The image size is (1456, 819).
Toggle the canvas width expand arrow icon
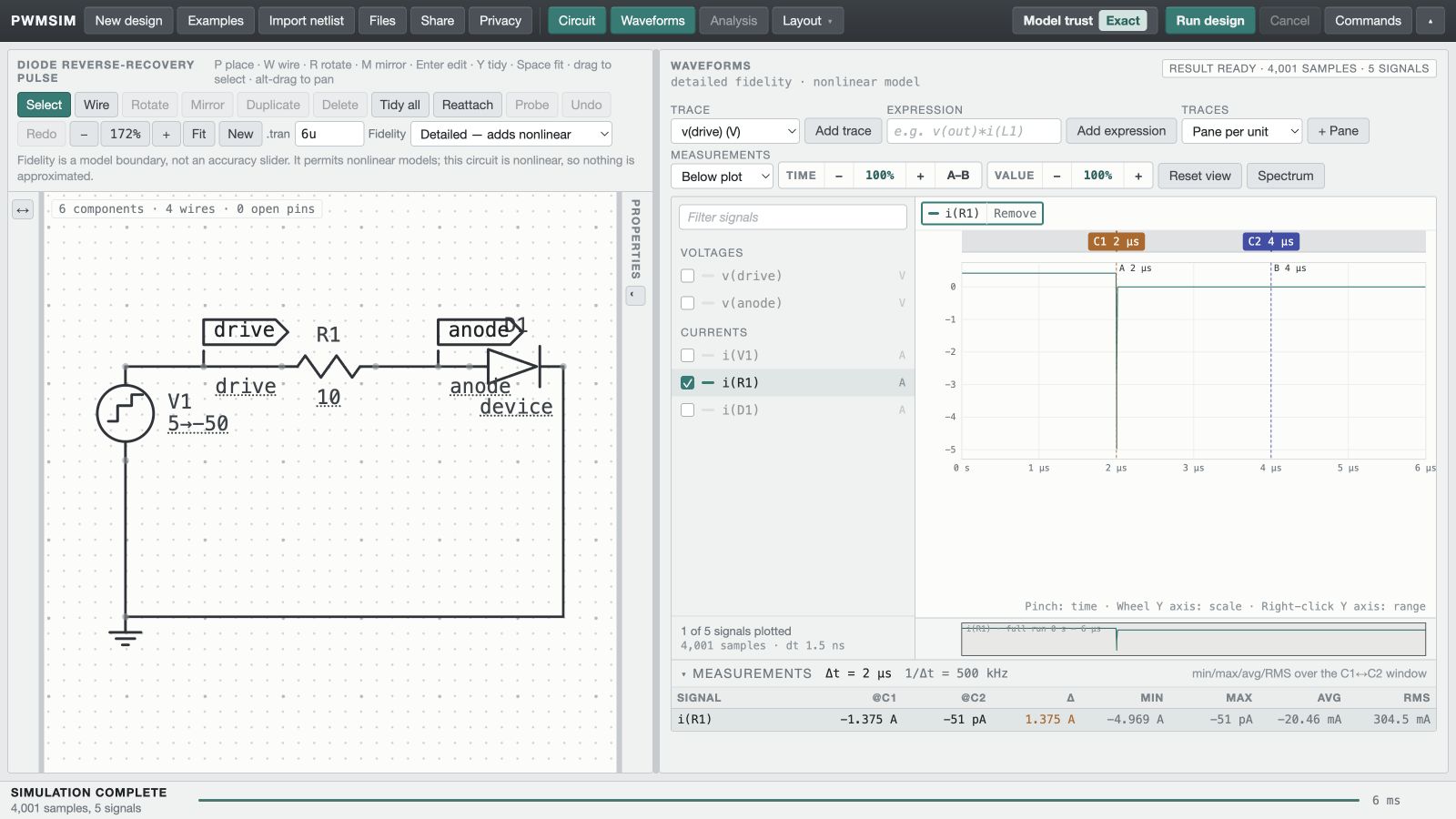click(23, 210)
